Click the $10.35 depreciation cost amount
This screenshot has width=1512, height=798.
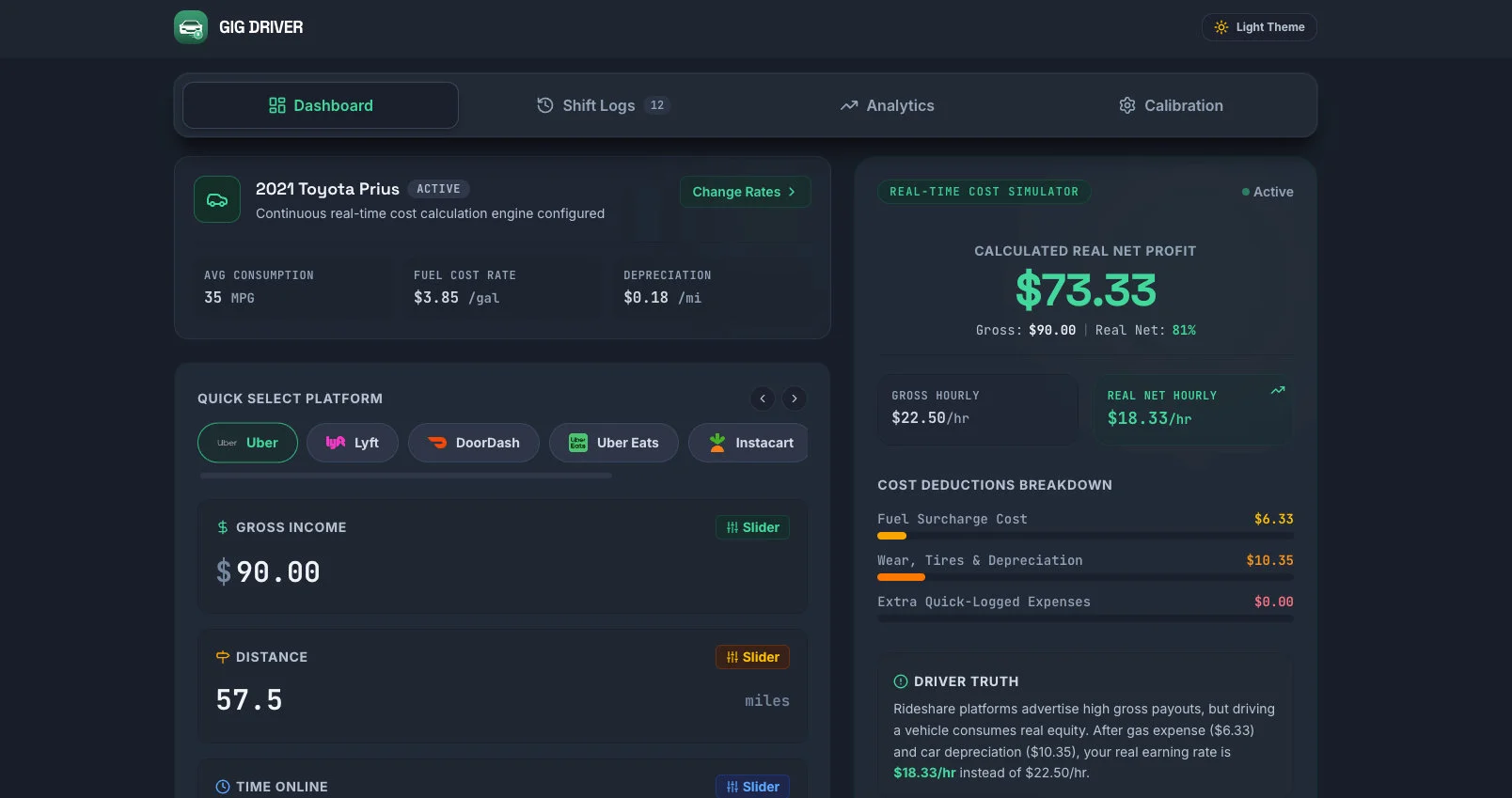pos(1270,560)
